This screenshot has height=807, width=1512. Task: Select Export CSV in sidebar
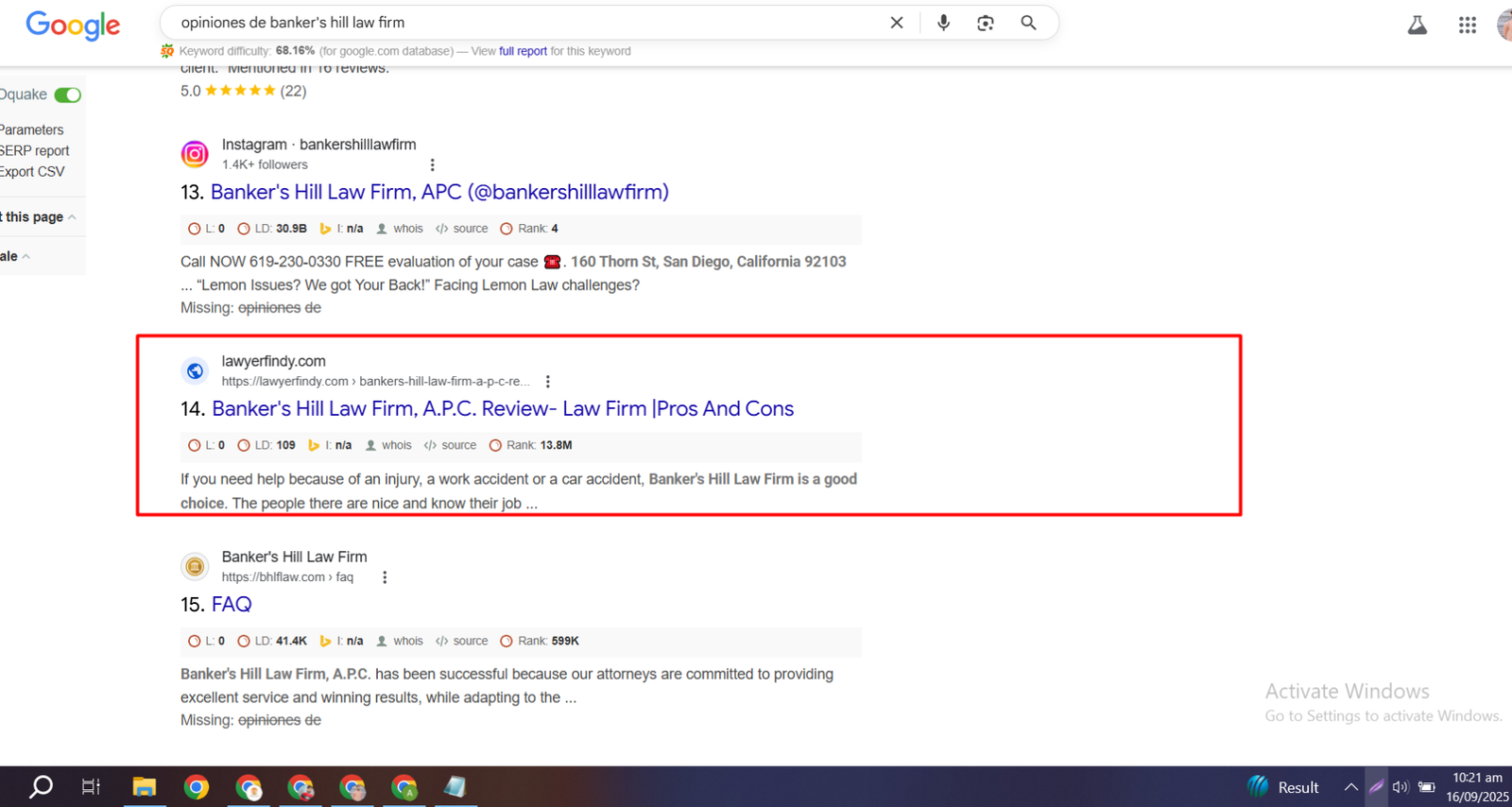(x=33, y=172)
